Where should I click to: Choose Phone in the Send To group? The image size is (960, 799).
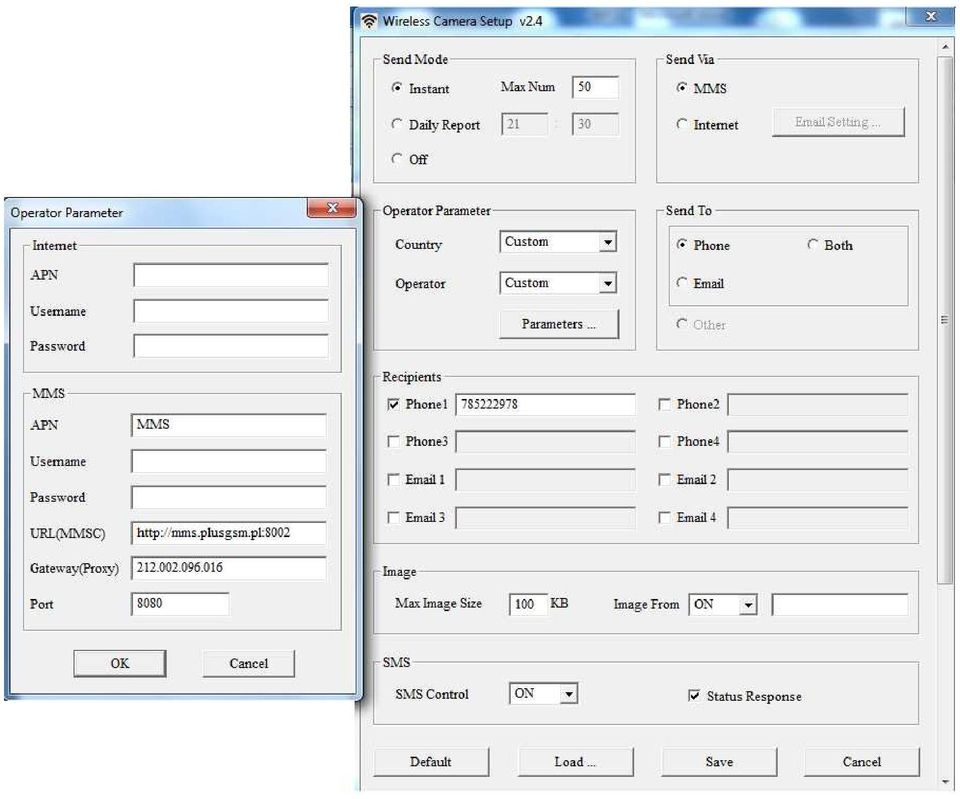681,244
